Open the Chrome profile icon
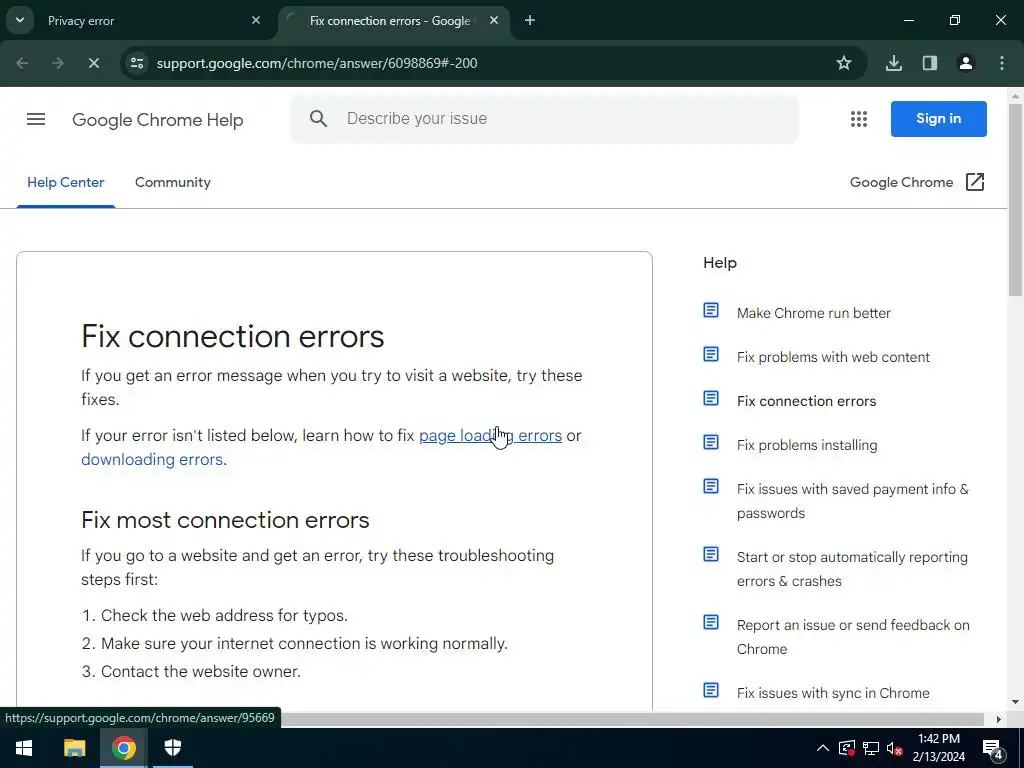This screenshot has height=768, width=1024. click(965, 63)
